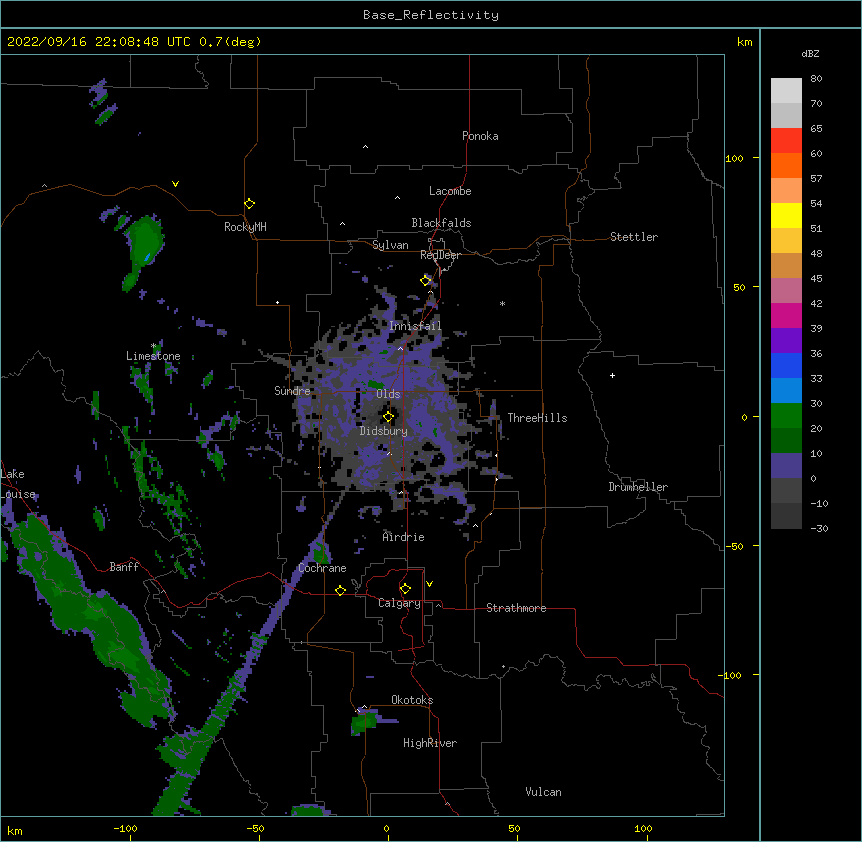Click the Okotoks label
This screenshot has width=862, height=842.
pos(412,700)
